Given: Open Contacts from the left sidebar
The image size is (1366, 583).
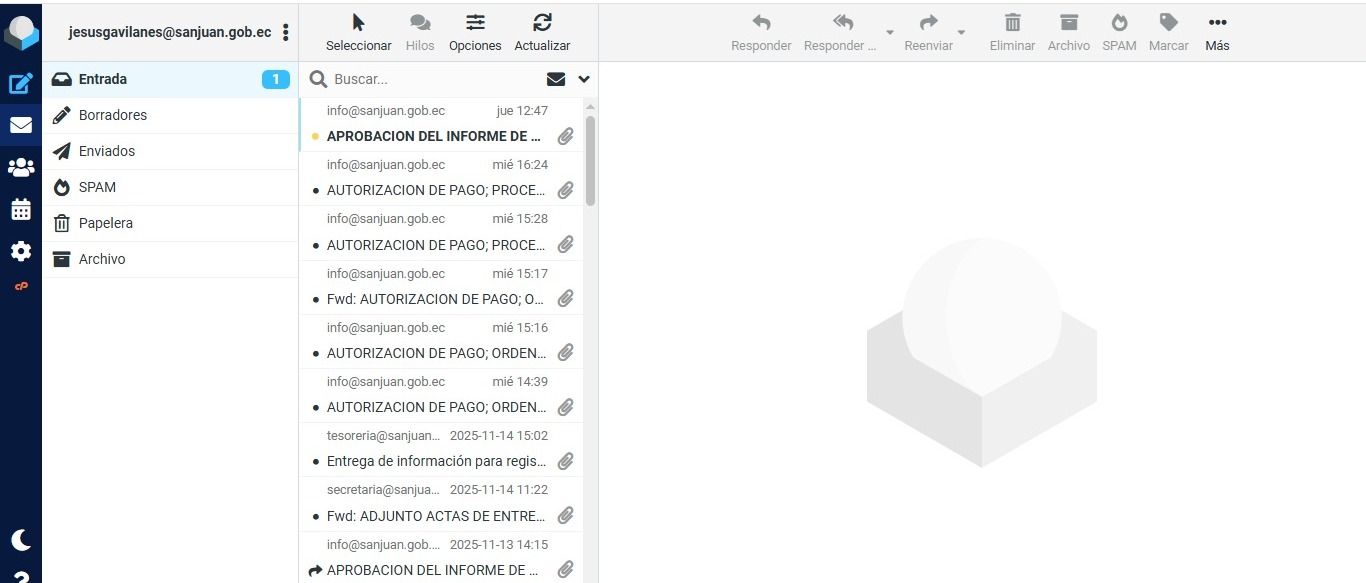Looking at the screenshot, I should [x=21, y=168].
